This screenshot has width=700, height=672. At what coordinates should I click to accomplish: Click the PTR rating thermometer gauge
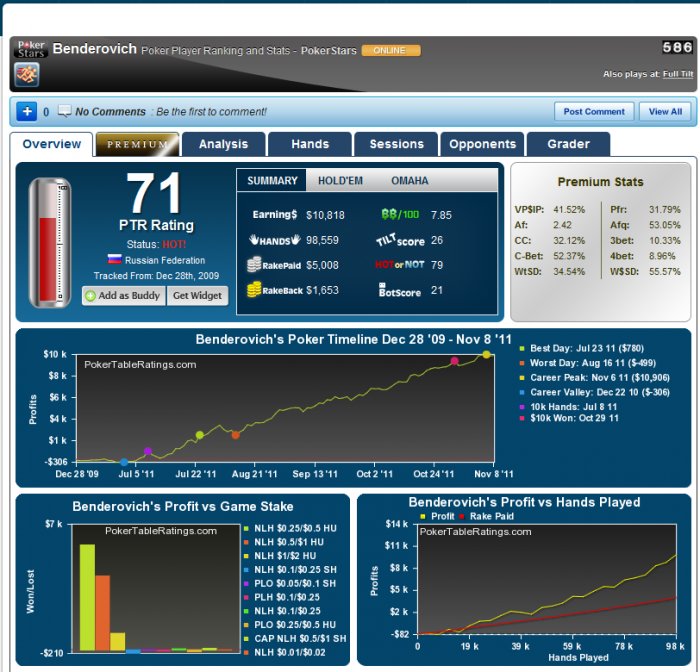[x=50, y=242]
